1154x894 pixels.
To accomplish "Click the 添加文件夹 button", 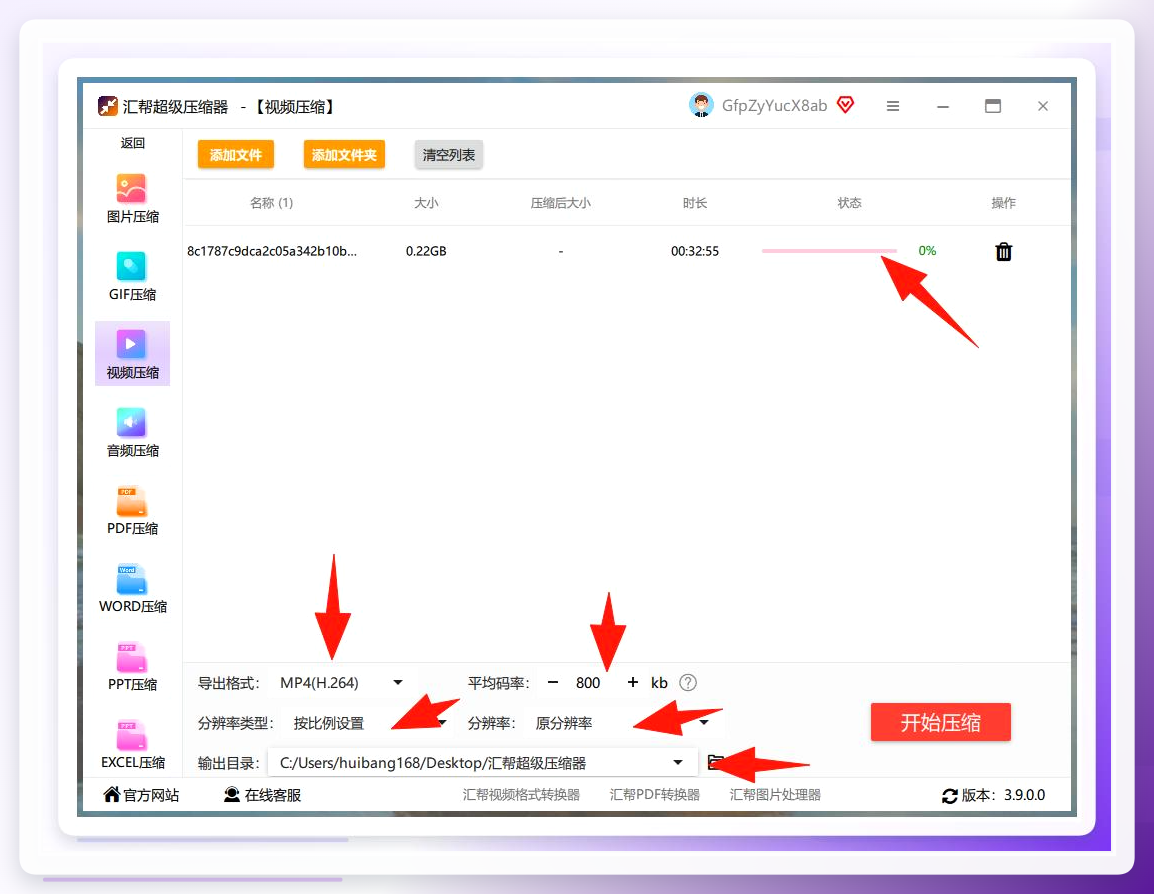I will [344, 155].
